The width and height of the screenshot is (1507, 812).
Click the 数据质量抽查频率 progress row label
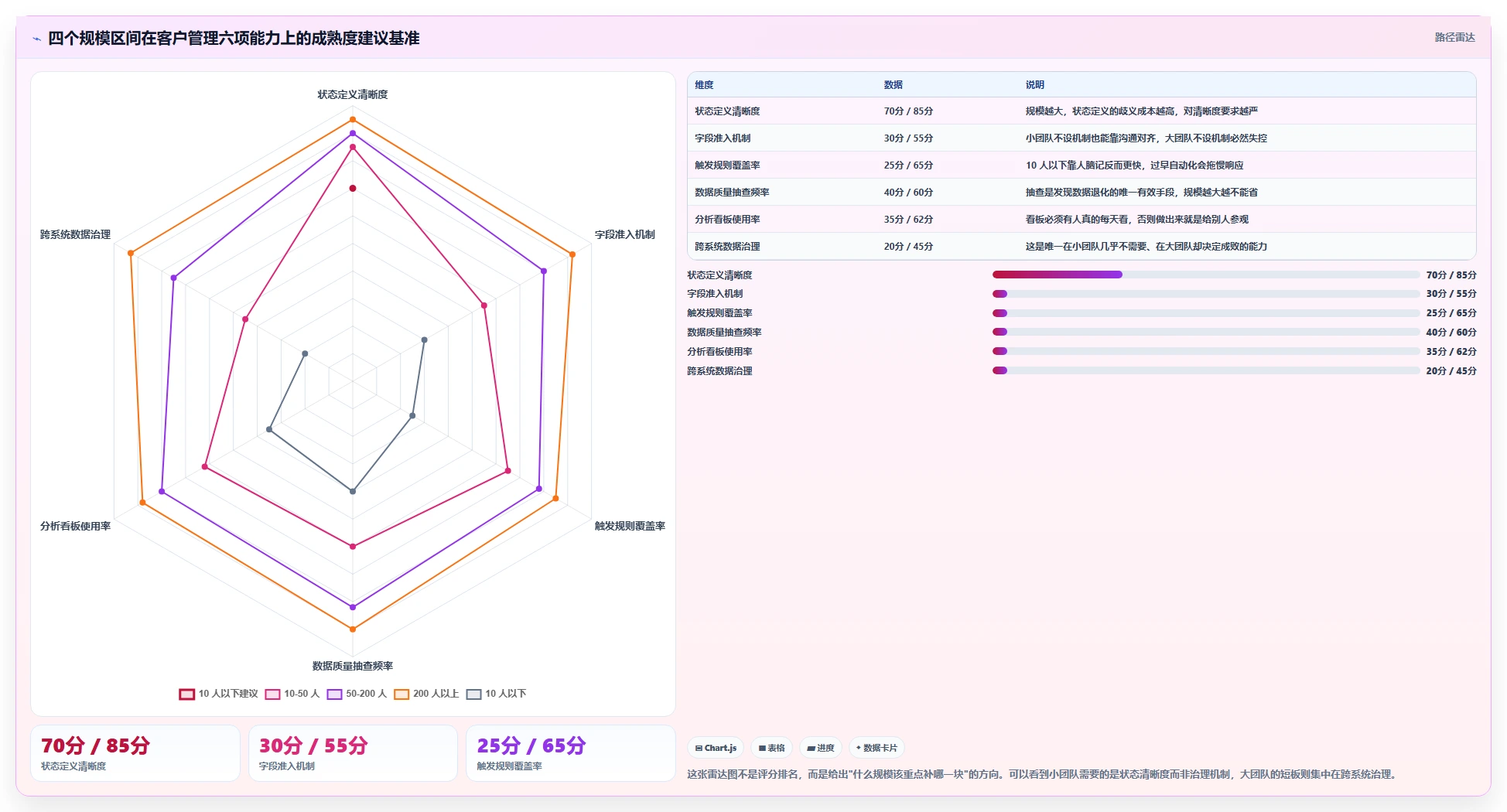[x=724, y=333]
